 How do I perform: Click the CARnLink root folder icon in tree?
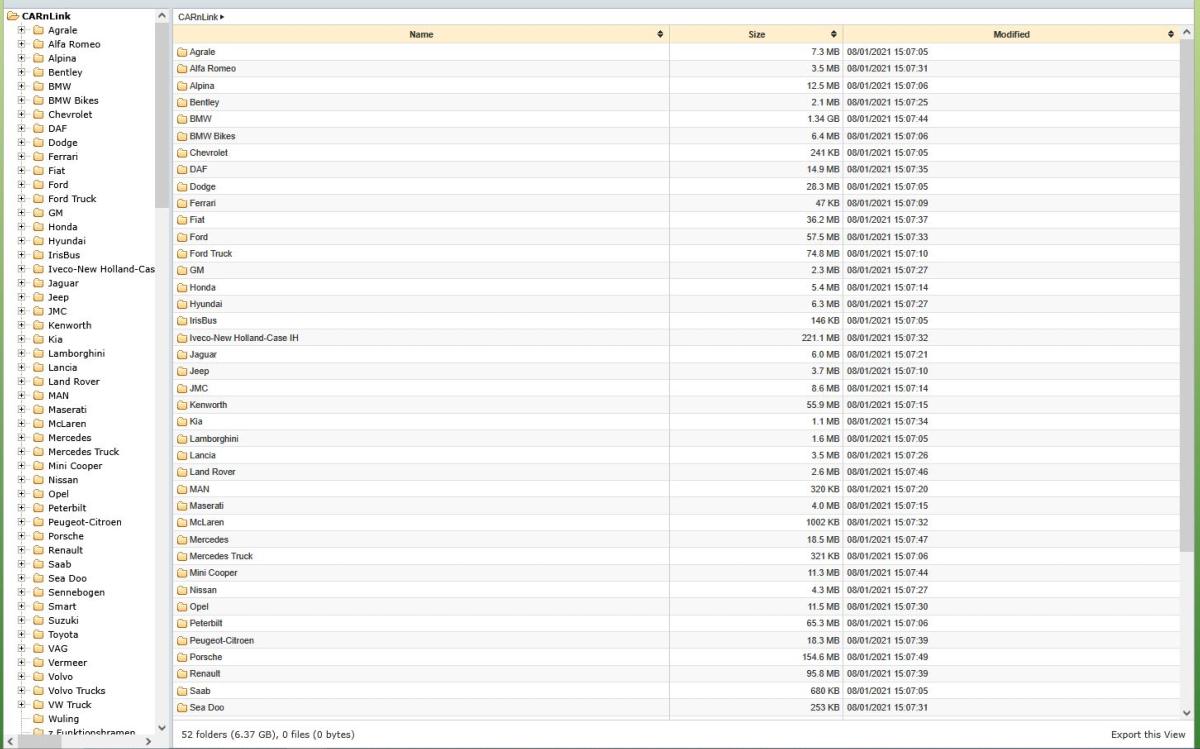click(x=13, y=16)
